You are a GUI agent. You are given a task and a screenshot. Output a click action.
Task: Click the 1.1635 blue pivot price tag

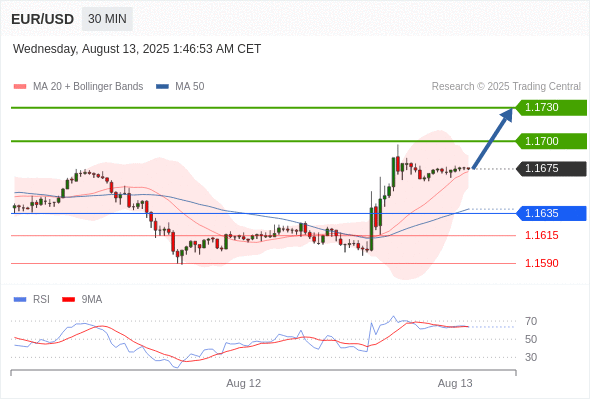pyautogui.click(x=551, y=213)
